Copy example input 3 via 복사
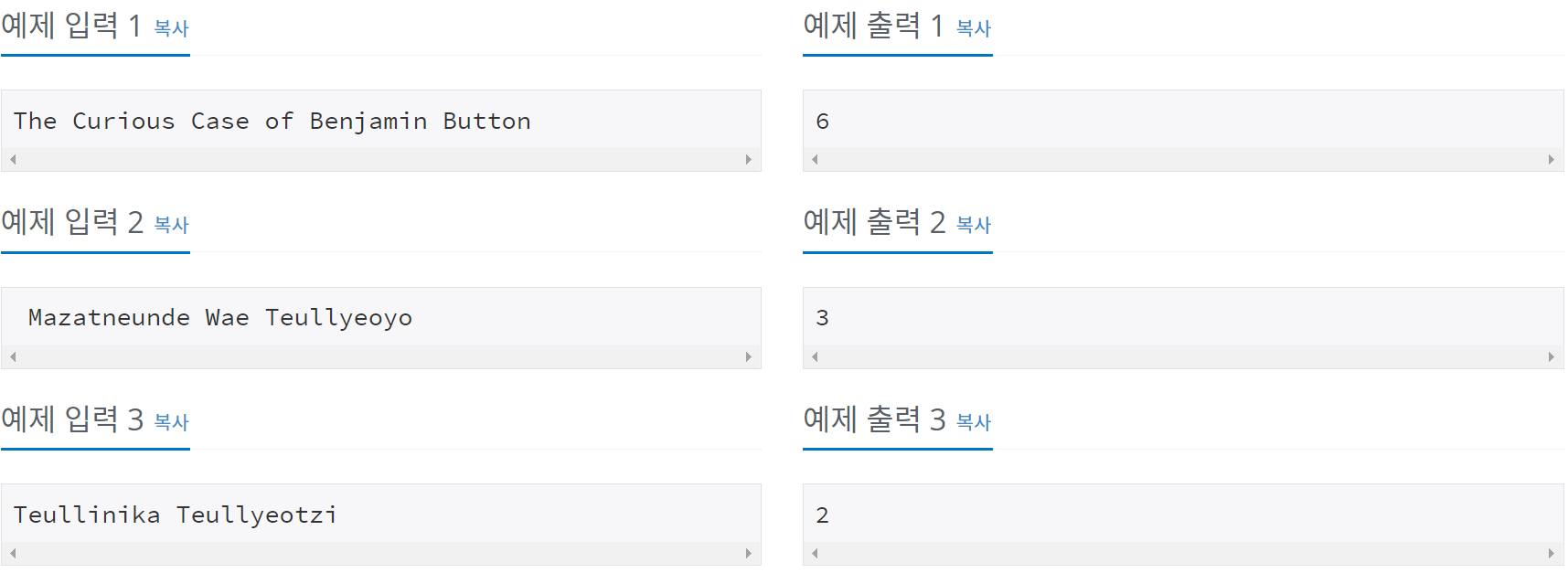 (173, 422)
